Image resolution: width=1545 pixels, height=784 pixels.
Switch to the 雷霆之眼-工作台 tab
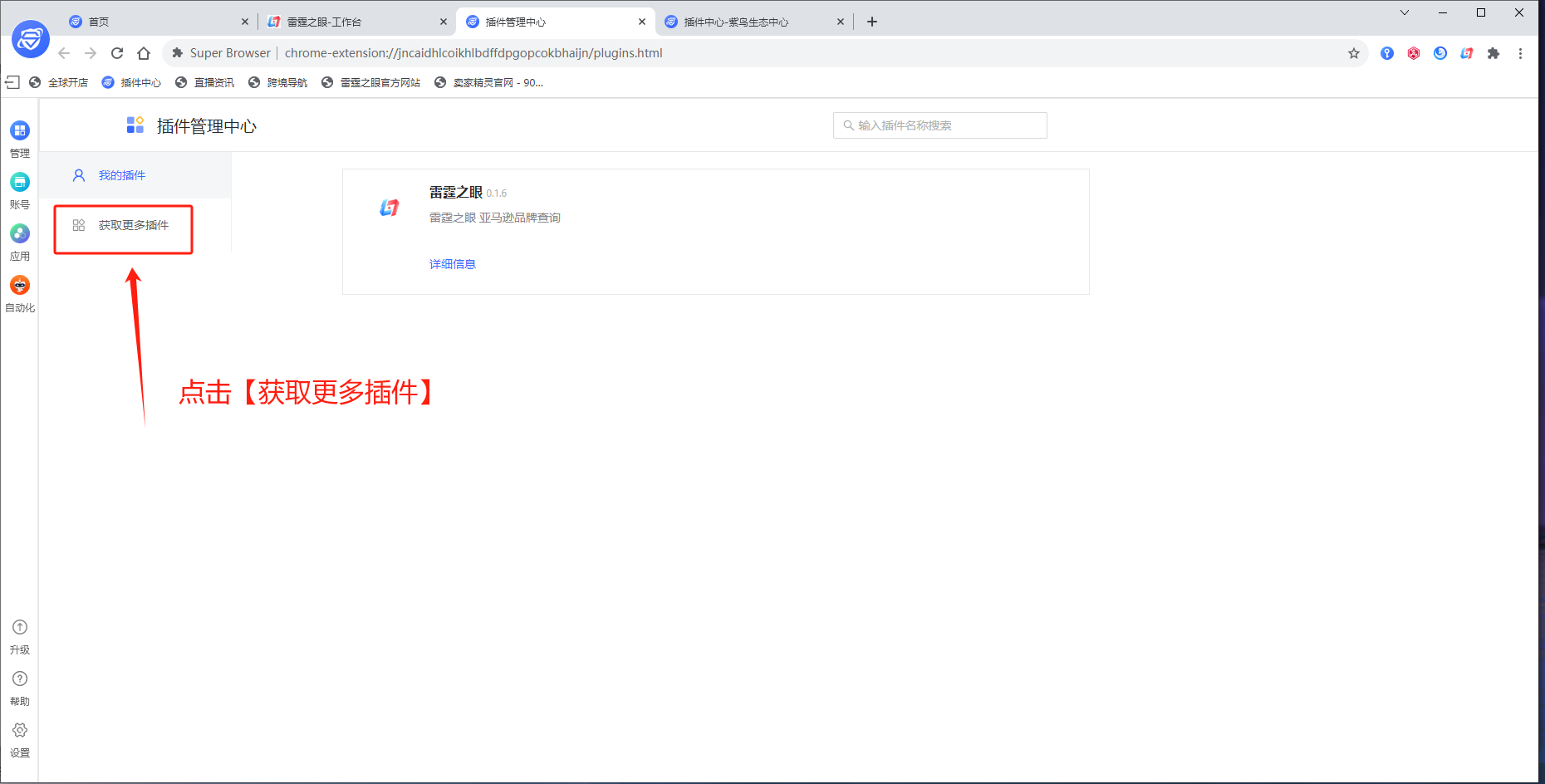349,22
